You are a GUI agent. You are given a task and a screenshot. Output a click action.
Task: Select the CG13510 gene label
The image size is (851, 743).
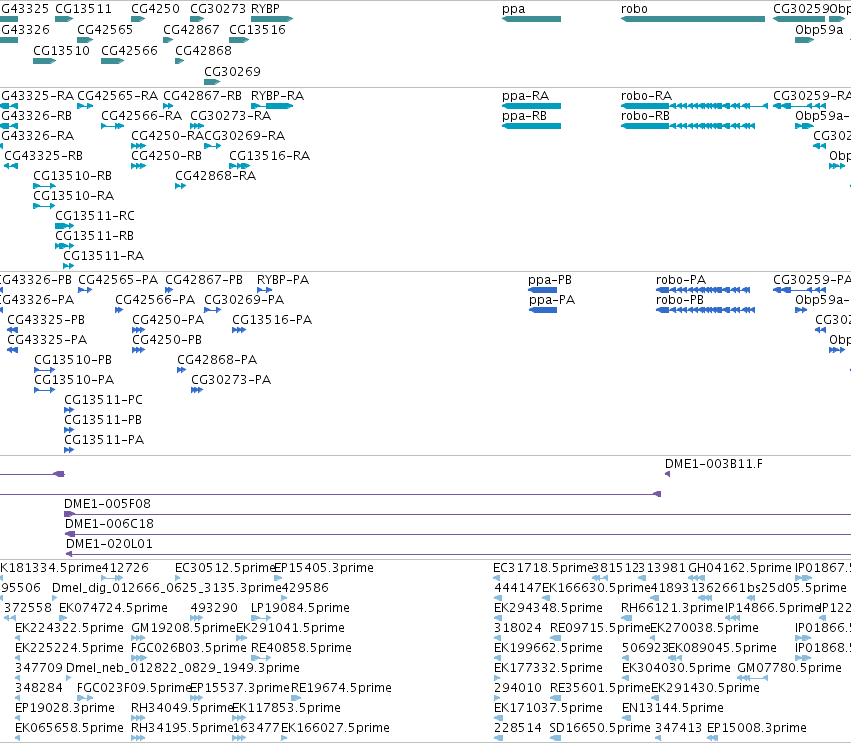coord(61,51)
